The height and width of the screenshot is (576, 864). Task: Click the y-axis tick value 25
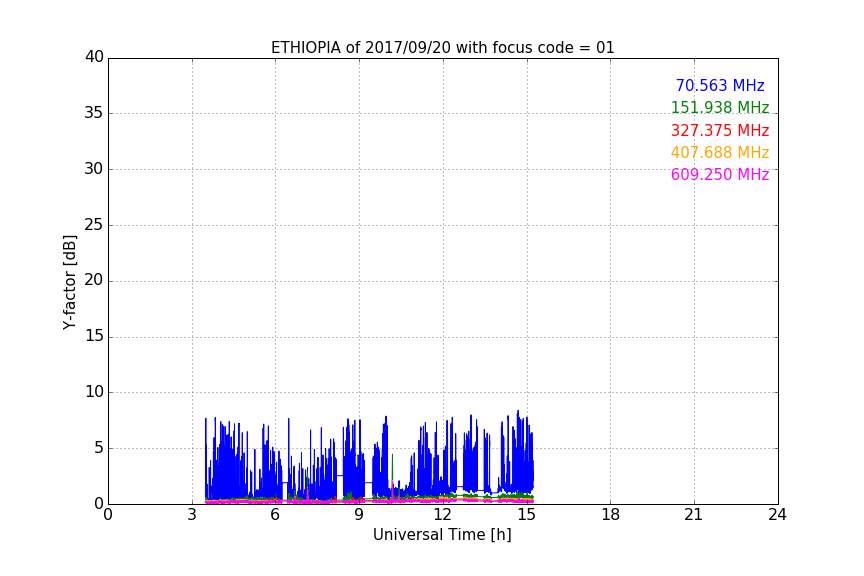coord(94,224)
